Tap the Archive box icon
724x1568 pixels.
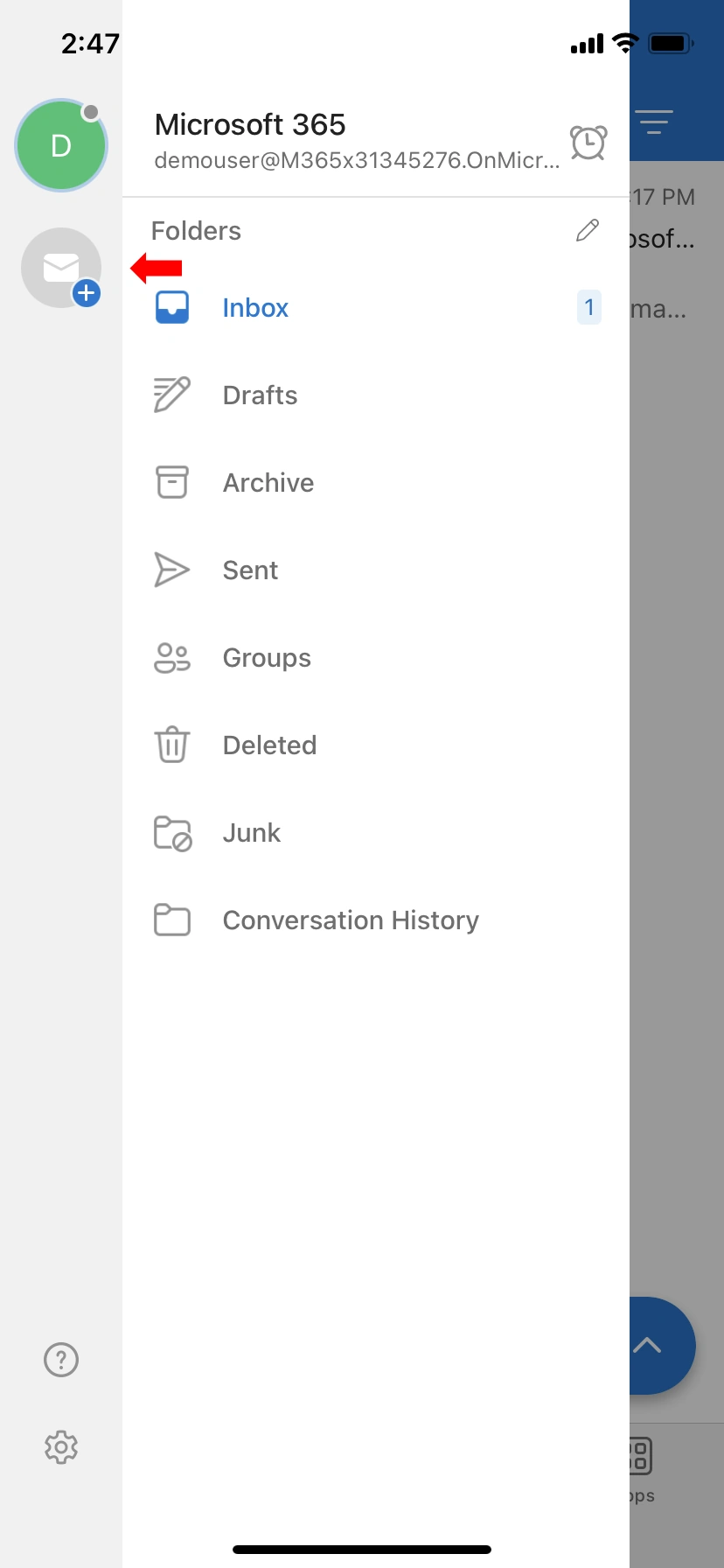click(172, 482)
